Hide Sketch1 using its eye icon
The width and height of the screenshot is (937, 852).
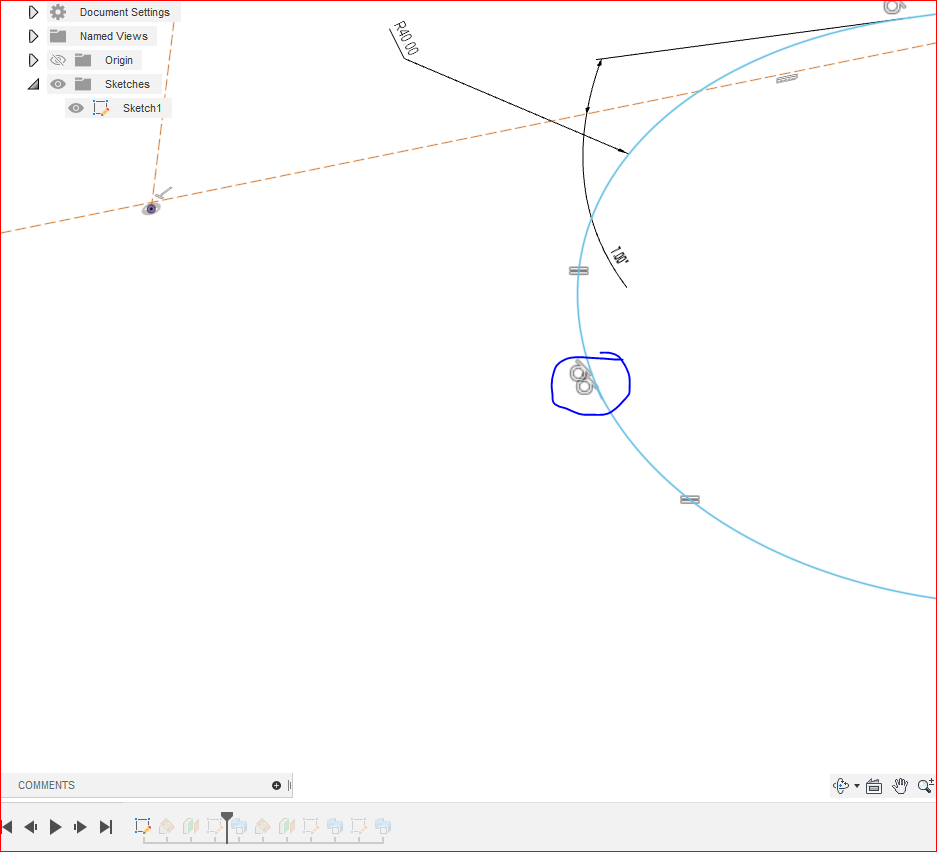76,108
